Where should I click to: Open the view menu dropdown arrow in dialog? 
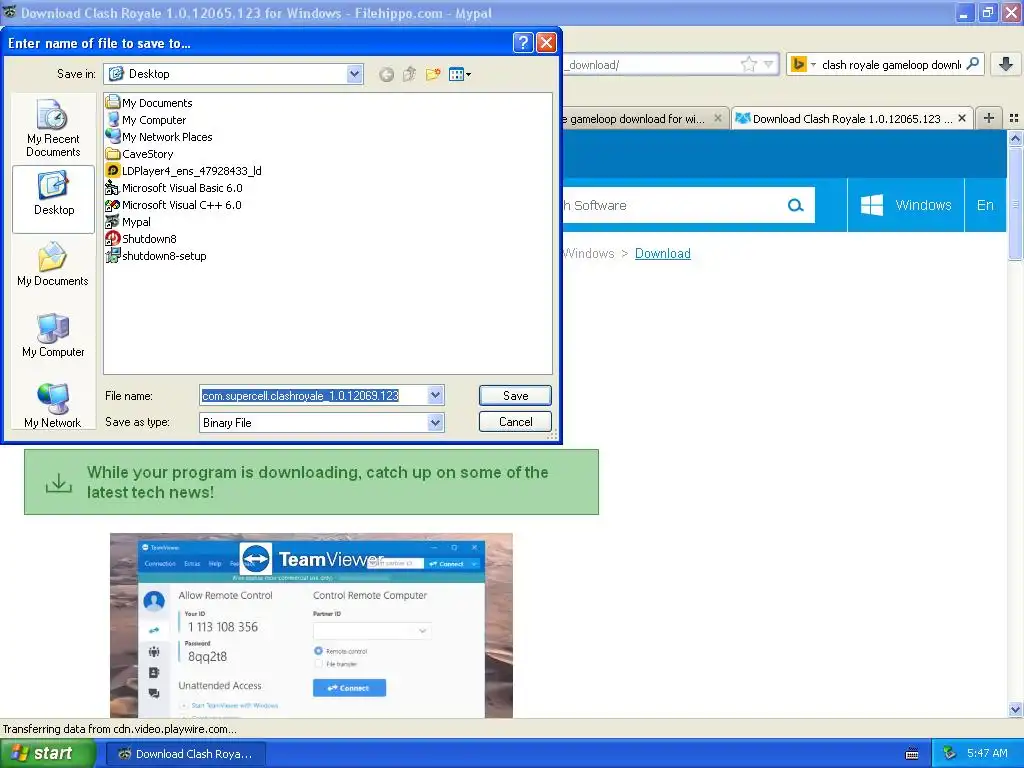(468, 74)
